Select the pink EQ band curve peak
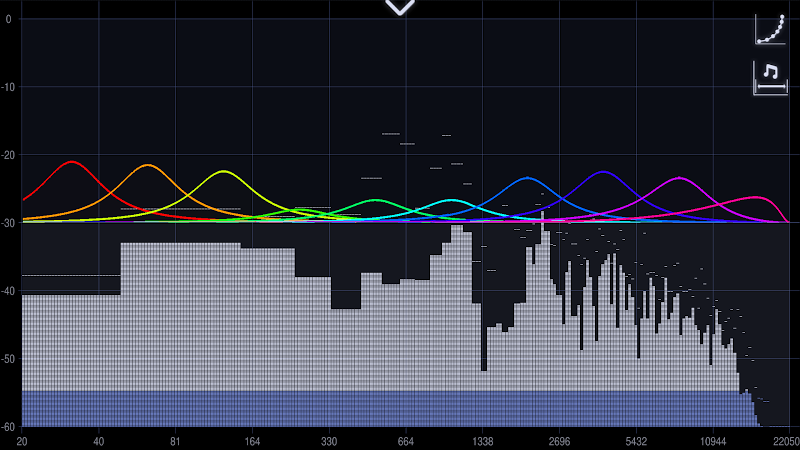 pyautogui.click(x=756, y=197)
